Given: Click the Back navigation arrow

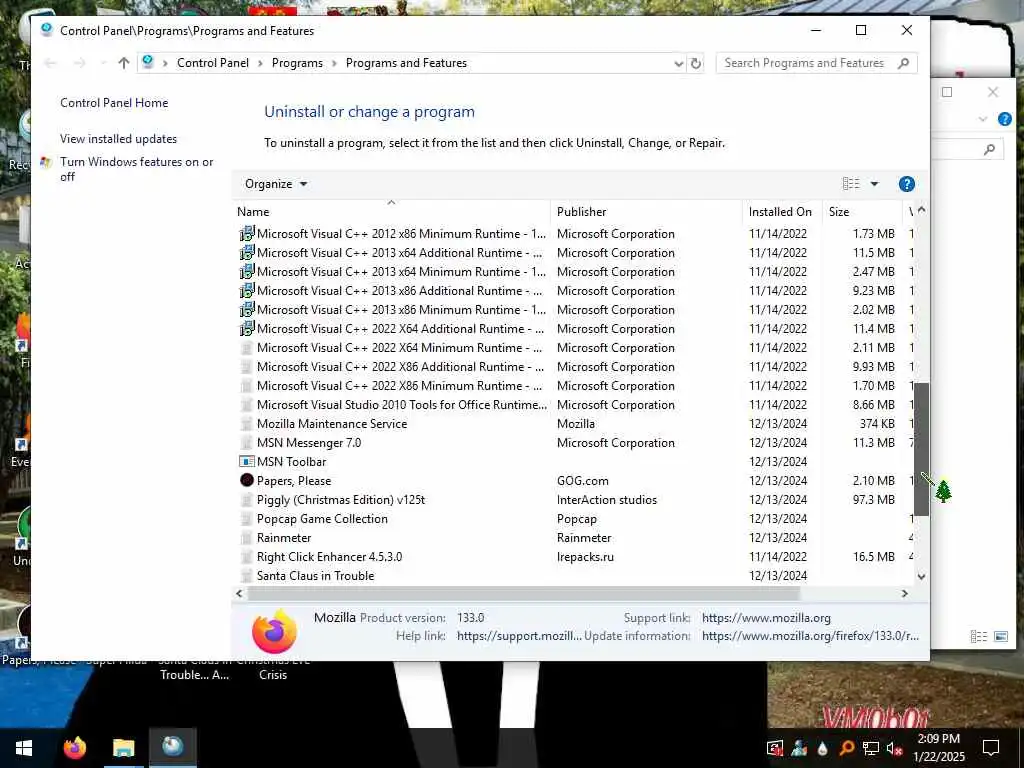Looking at the screenshot, I should tap(50, 63).
